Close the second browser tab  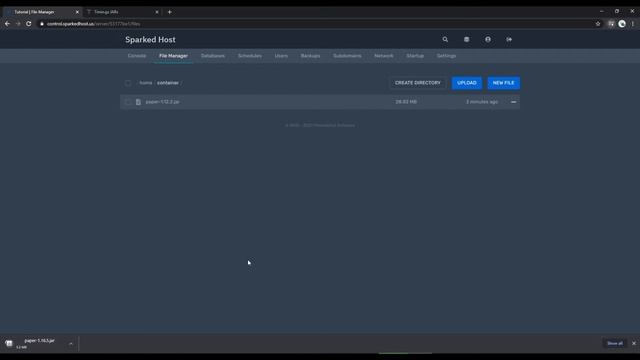[x=157, y=12]
